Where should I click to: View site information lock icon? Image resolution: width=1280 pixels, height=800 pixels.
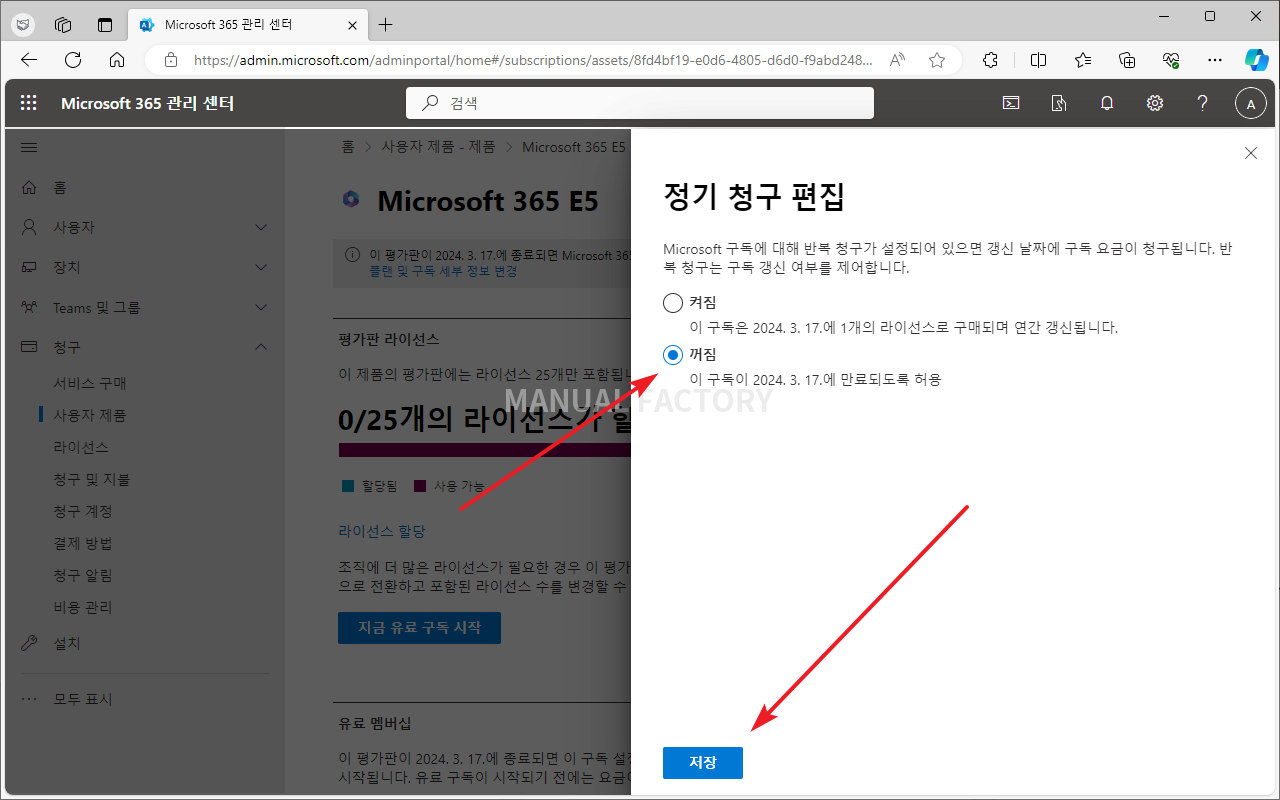click(170, 60)
